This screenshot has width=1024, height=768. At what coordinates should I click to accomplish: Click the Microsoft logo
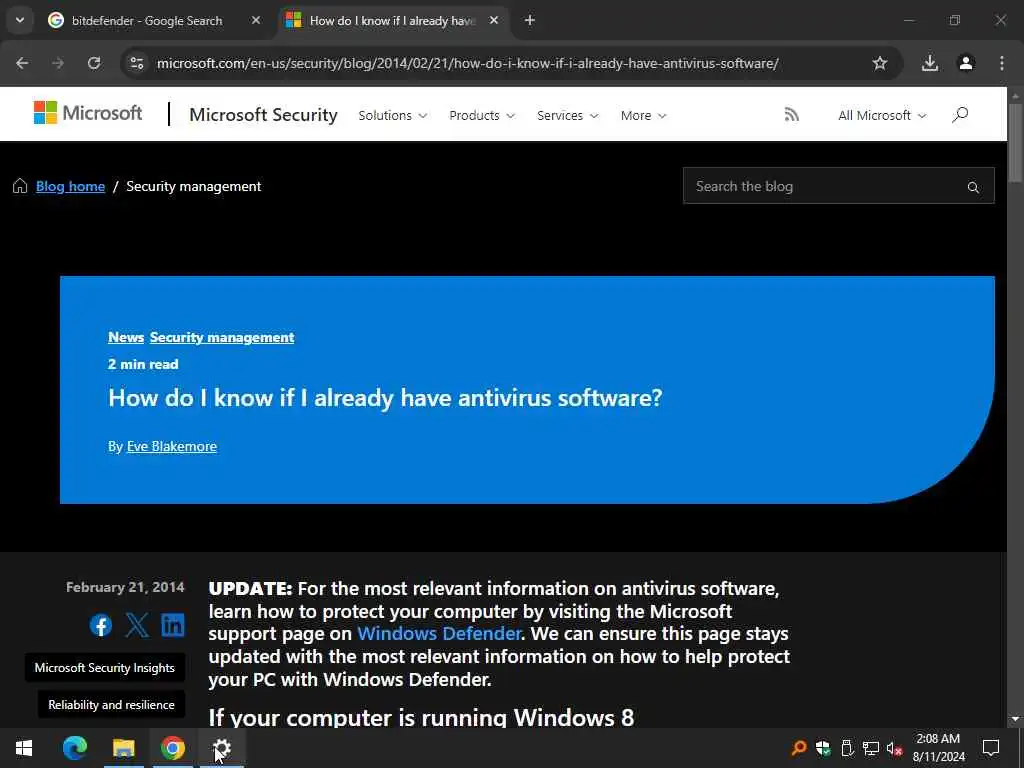pos(88,113)
